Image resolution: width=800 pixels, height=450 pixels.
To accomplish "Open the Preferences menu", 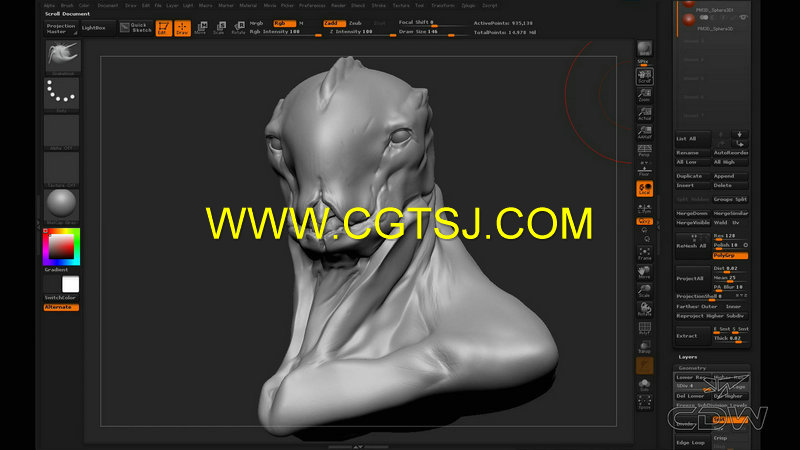I will [x=312, y=6].
